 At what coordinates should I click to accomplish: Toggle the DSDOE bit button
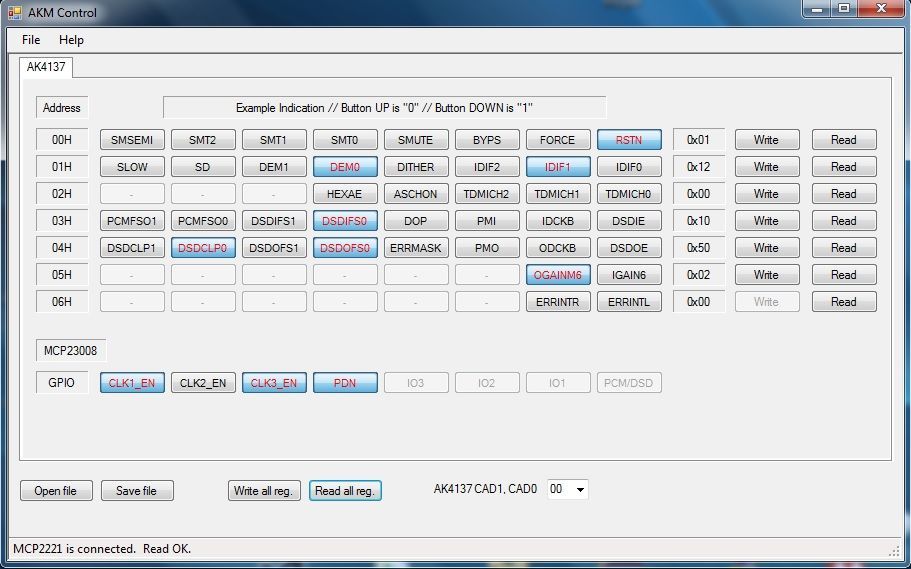pyautogui.click(x=629, y=248)
